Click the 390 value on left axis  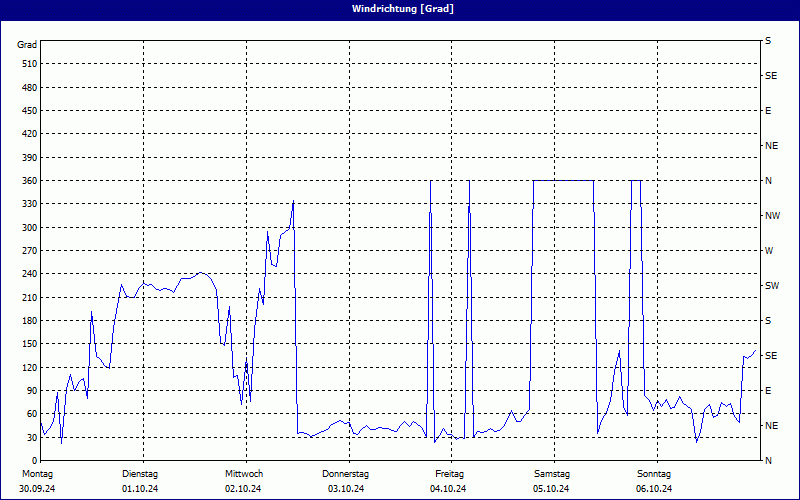30,158
